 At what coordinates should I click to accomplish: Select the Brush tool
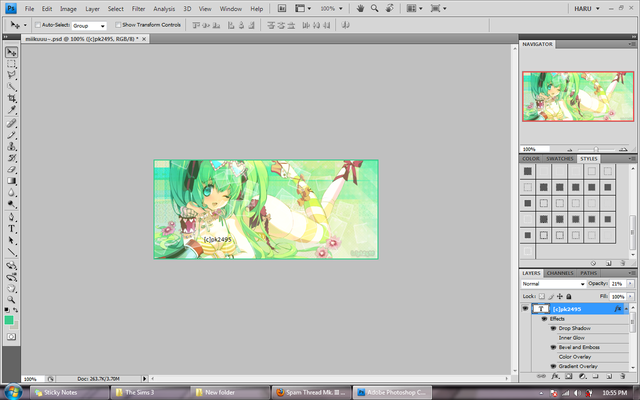(11, 135)
